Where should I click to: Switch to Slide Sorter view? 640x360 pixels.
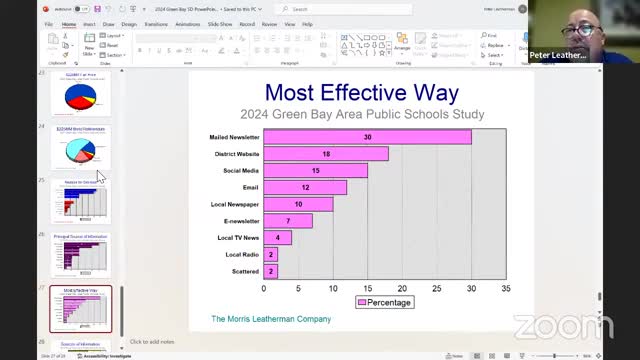pos(492,356)
